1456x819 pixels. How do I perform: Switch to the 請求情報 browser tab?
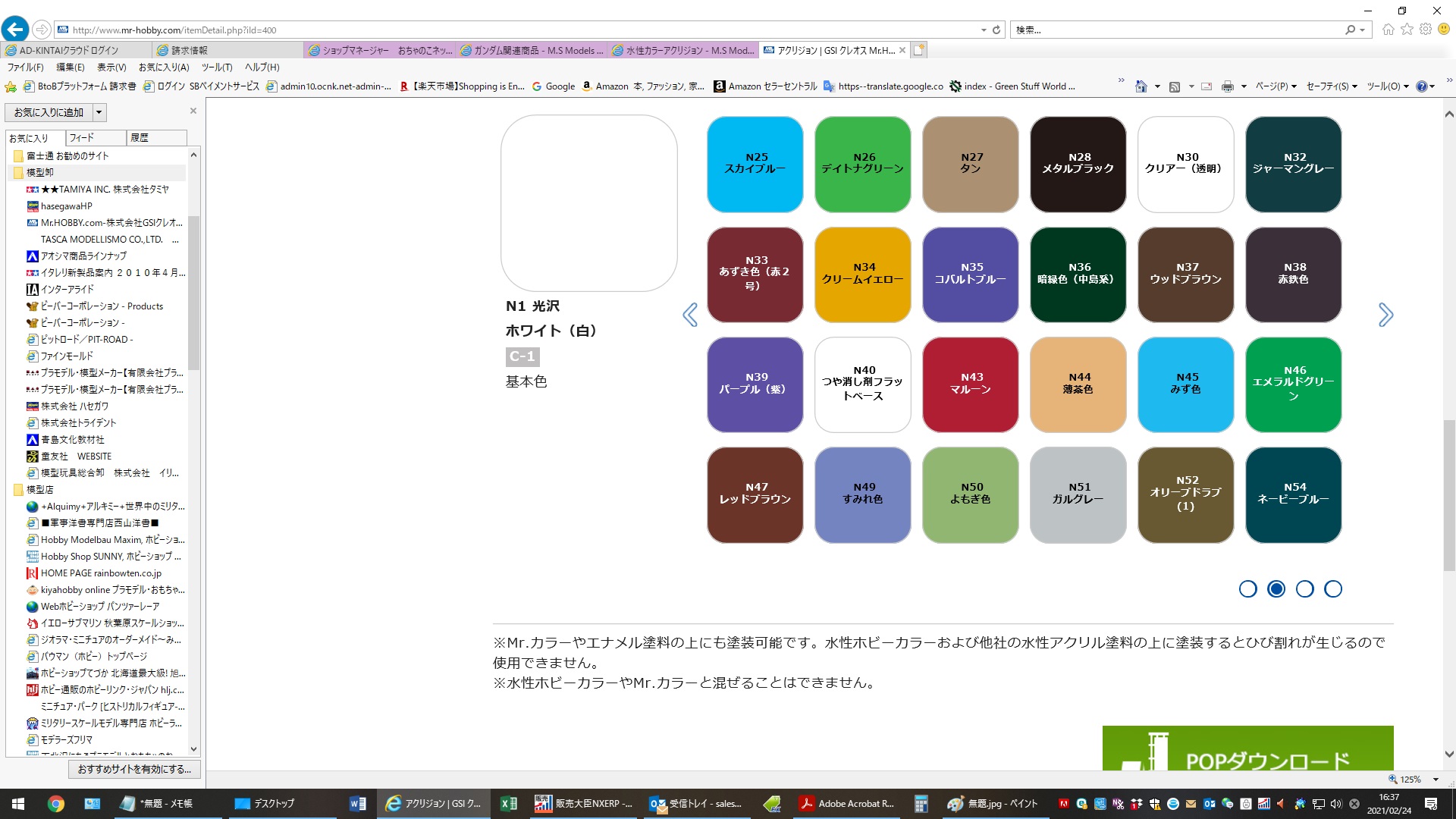point(227,51)
